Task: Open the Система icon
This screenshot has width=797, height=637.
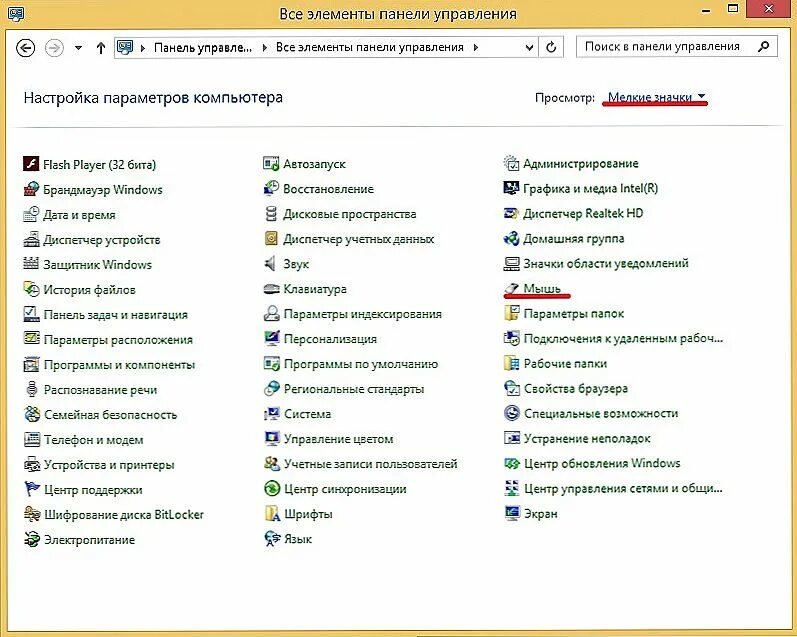Action: pos(271,414)
